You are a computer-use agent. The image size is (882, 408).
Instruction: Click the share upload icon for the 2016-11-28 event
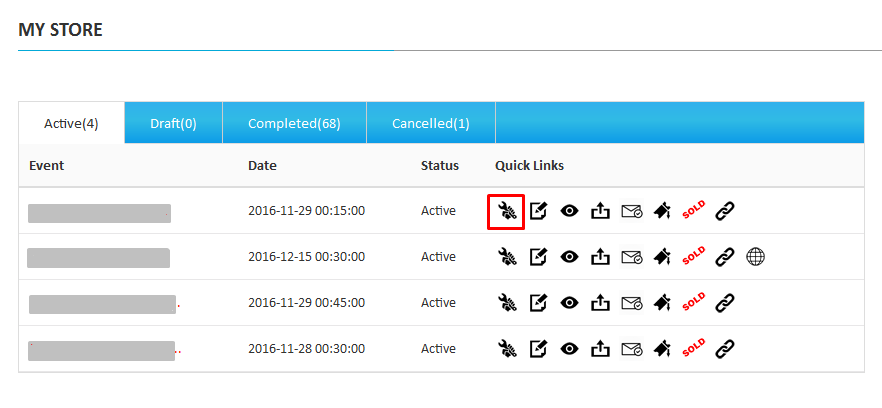600,349
